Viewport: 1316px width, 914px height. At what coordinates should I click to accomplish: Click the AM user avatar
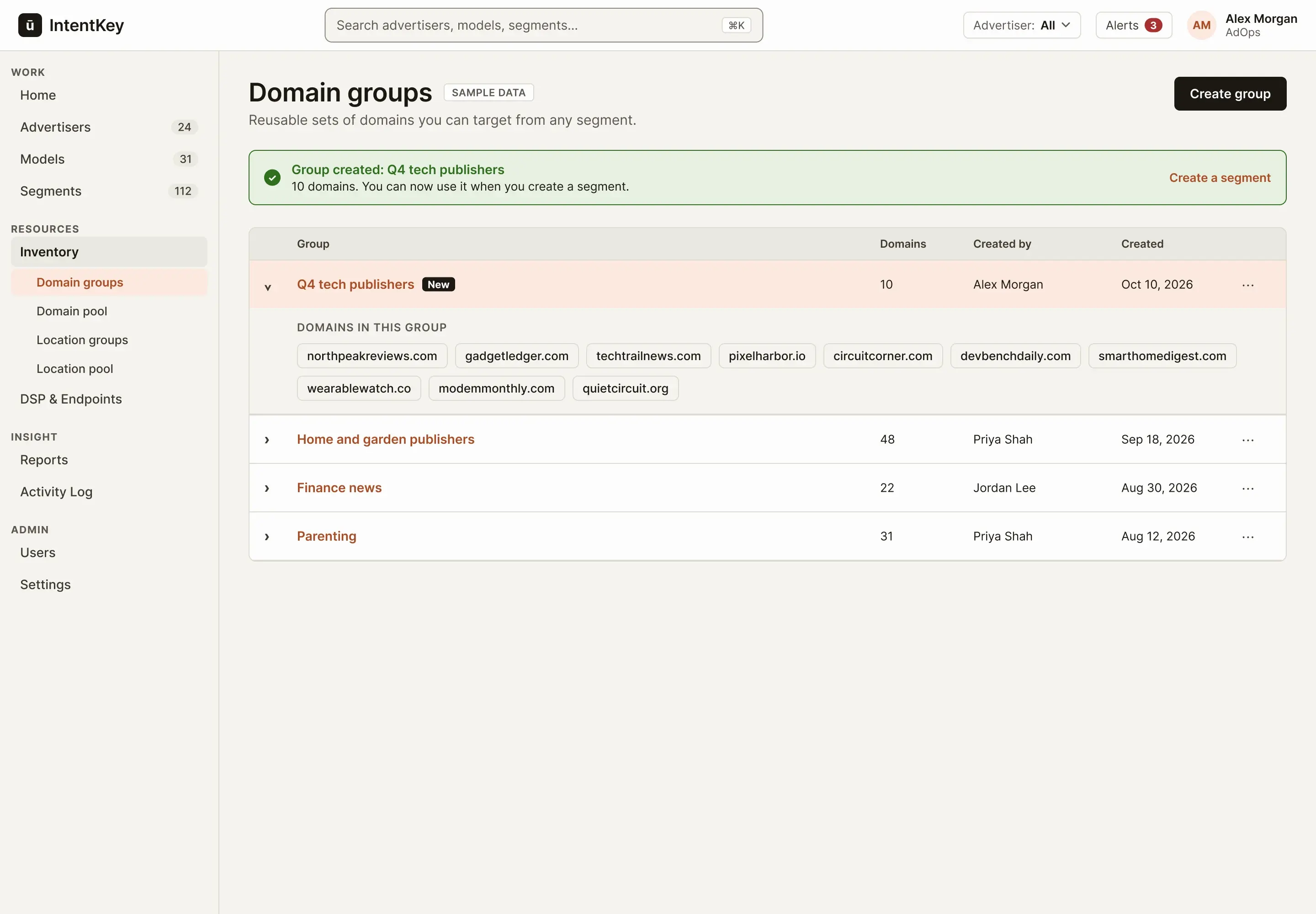pyautogui.click(x=1201, y=25)
